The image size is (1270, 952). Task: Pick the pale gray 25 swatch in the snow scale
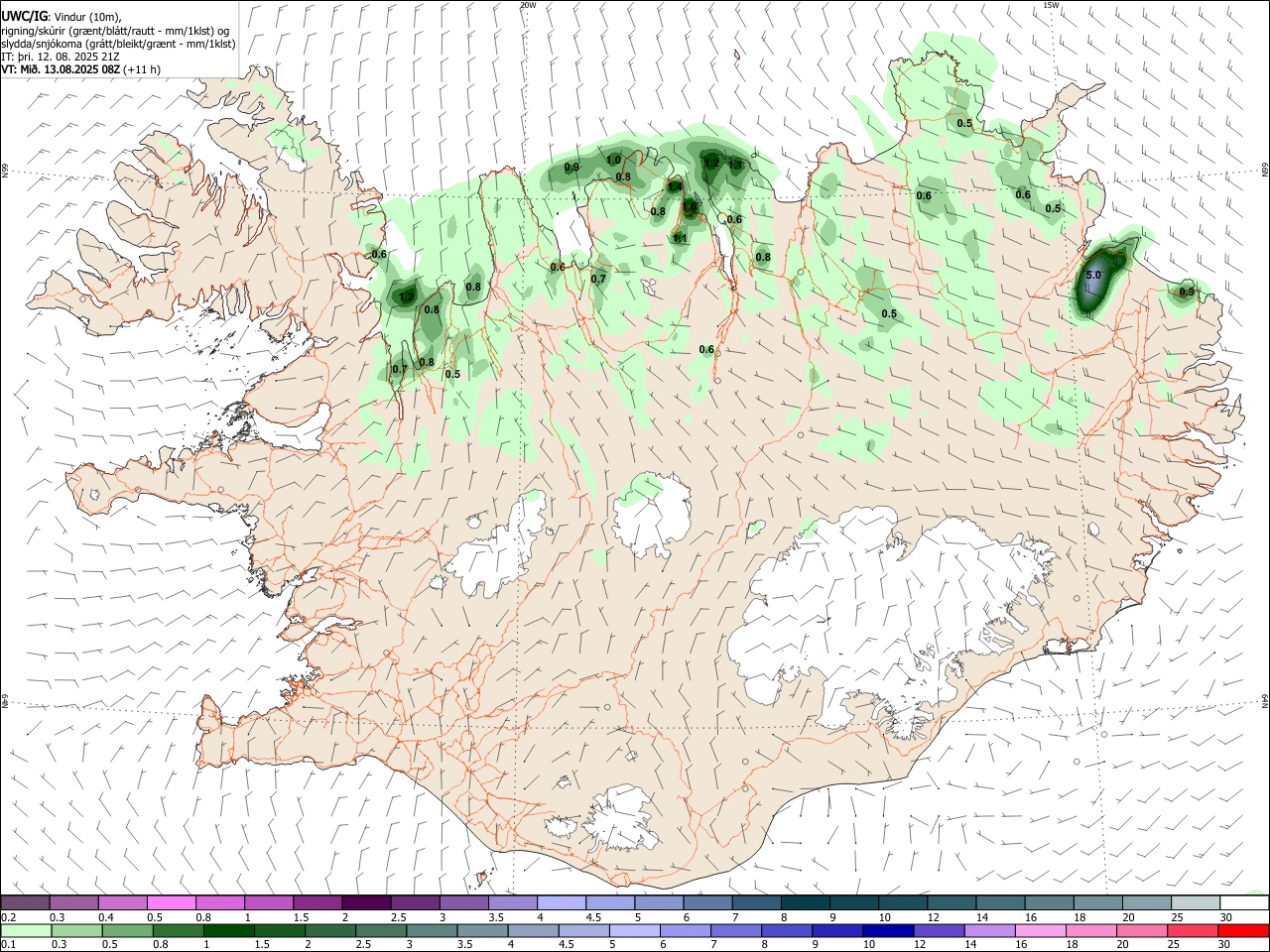[x=1197, y=902]
